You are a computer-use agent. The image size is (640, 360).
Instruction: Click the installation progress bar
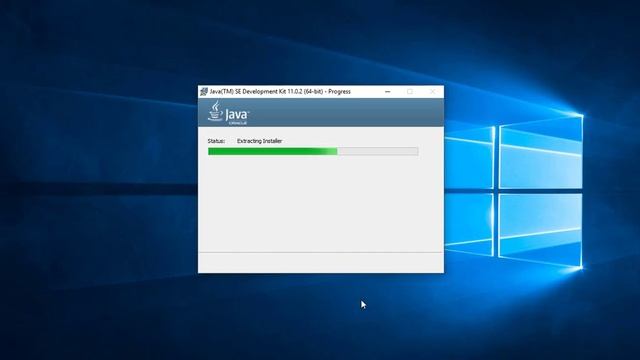[313, 151]
